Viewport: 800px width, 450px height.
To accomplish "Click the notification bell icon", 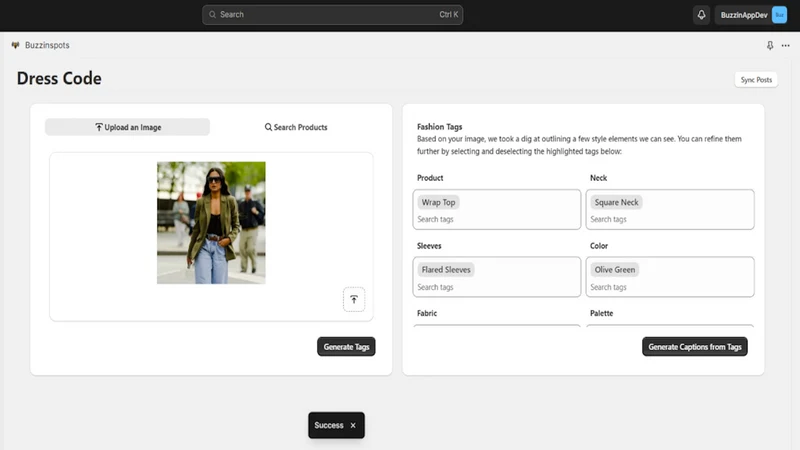I will point(702,15).
